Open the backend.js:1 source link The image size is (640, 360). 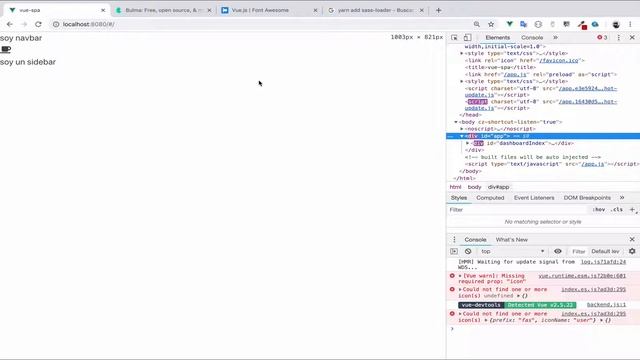[606, 305]
